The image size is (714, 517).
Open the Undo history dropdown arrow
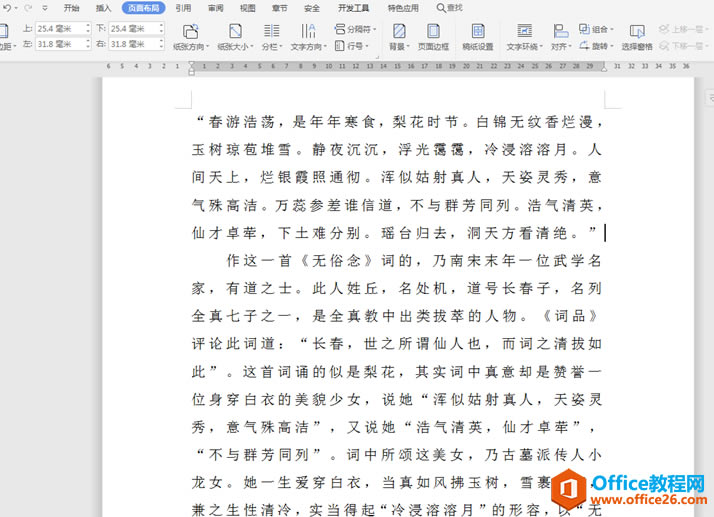16,8
